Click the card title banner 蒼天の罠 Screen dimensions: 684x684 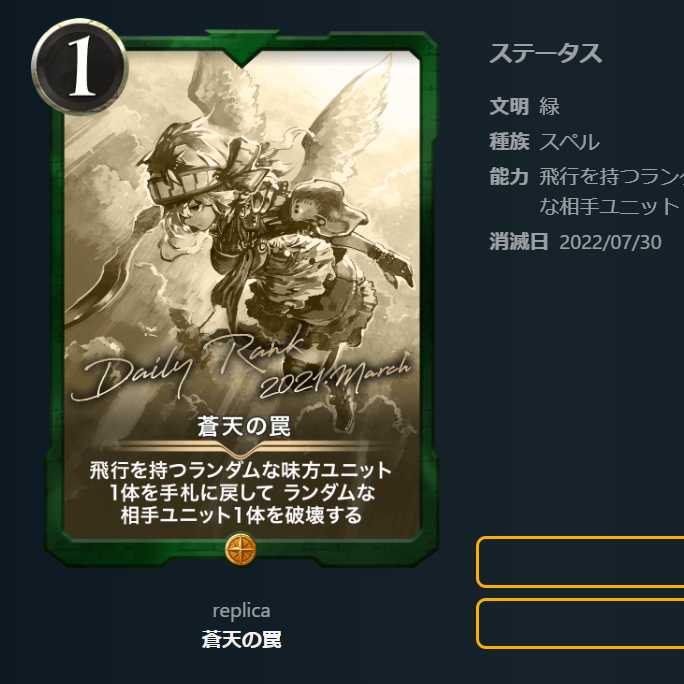244,427
